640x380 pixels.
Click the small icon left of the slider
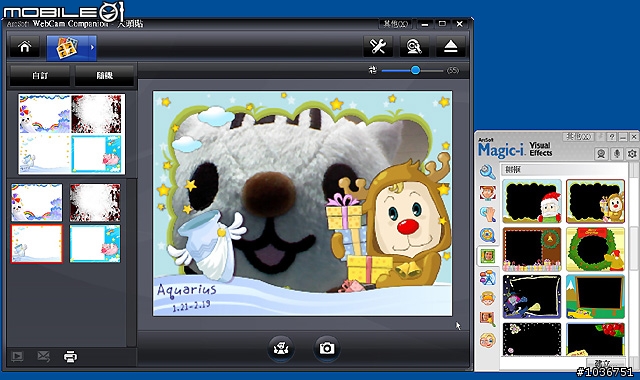pyautogui.click(x=373, y=70)
